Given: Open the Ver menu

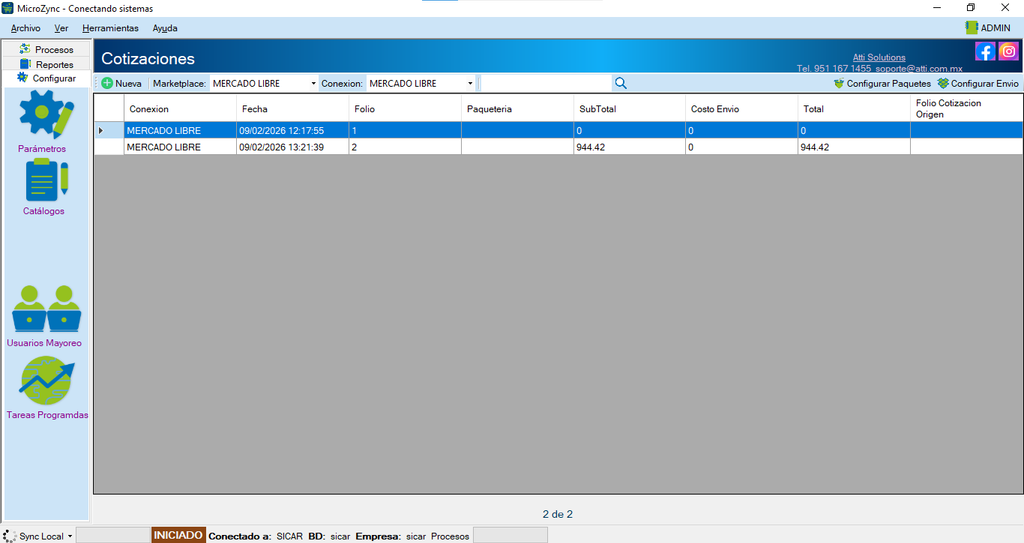Looking at the screenshot, I should (61, 28).
